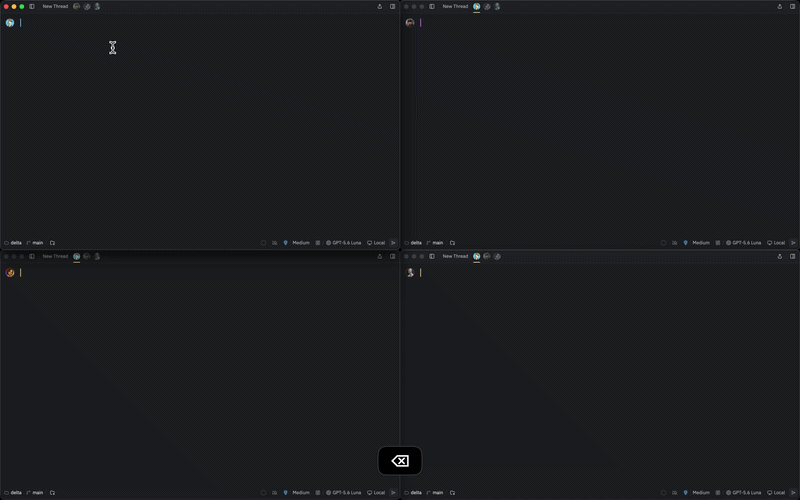The image size is (800, 500).
Task: Open the main branch selector in the top-right window
Action: pos(435,243)
